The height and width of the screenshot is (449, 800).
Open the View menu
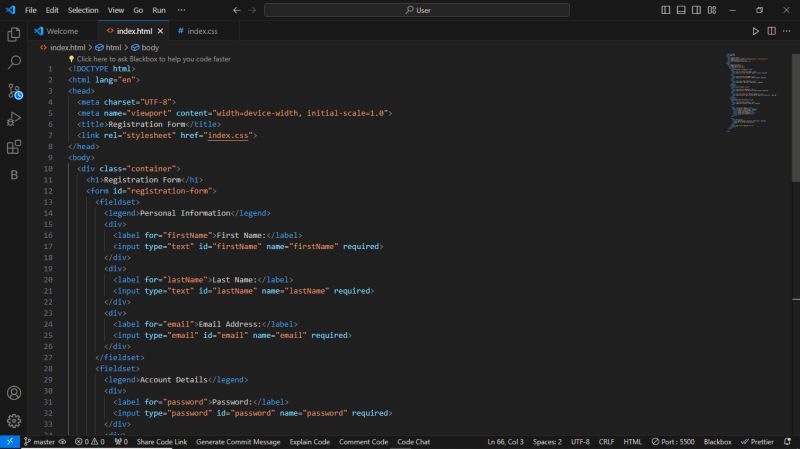click(x=116, y=10)
